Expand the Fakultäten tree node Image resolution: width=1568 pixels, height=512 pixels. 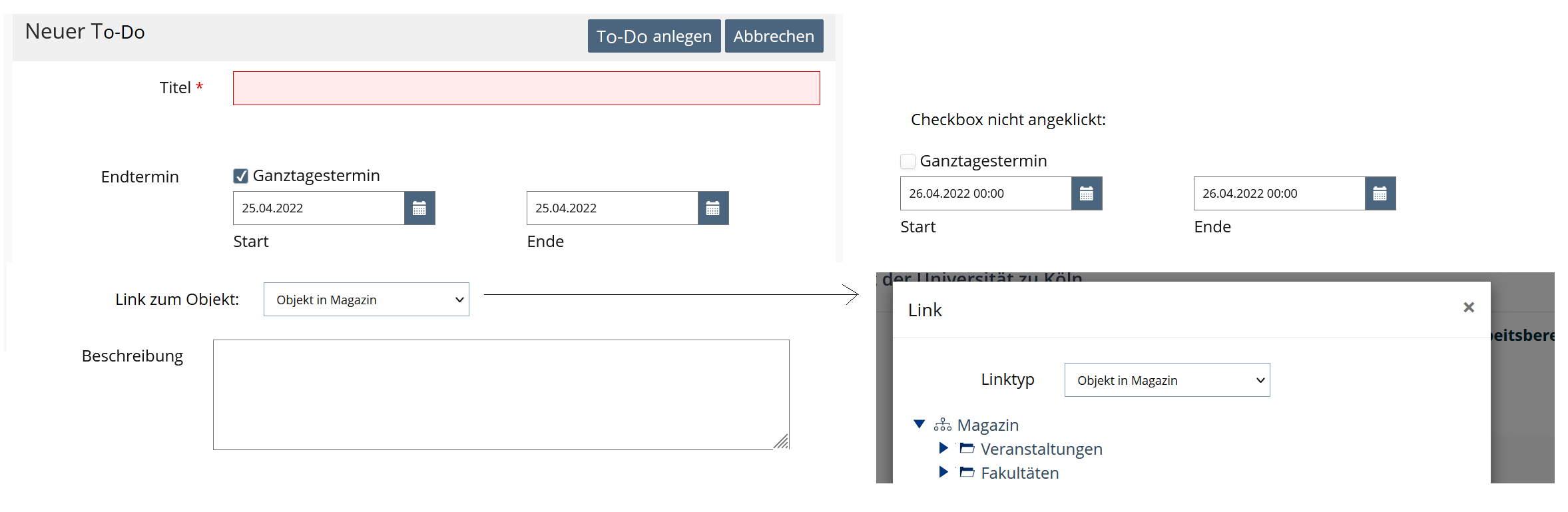tap(943, 472)
